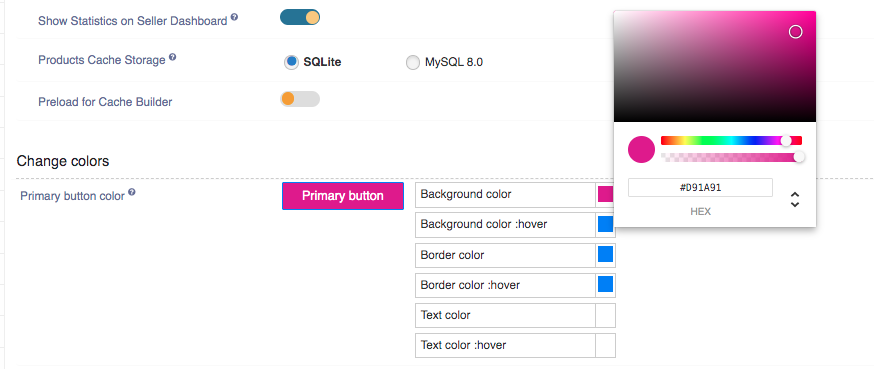This screenshot has height=369, width=874.
Task: Click the saturation gradient picker area
Action: point(715,66)
